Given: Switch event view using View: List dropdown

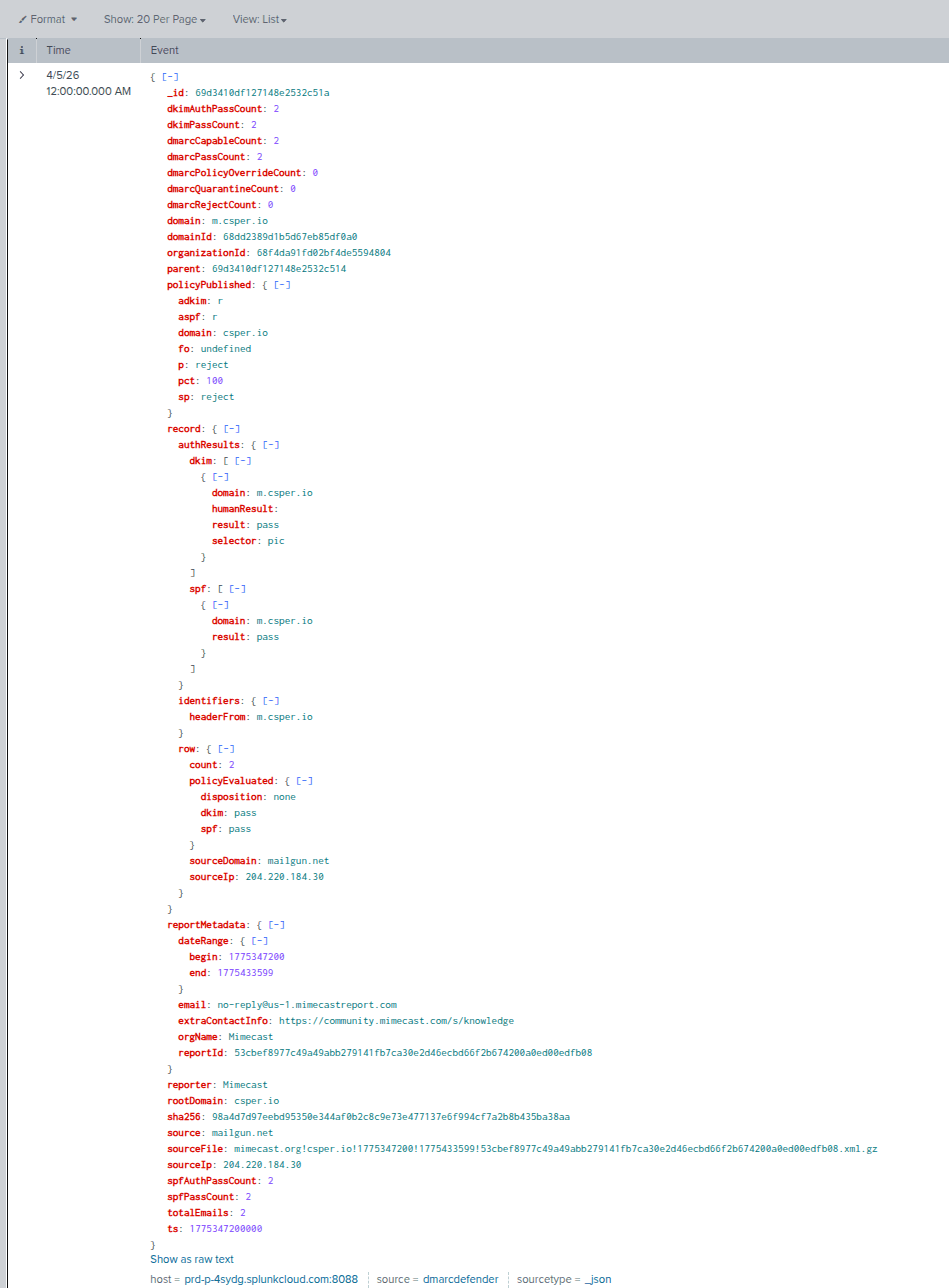Looking at the screenshot, I should pyautogui.click(x=259, y=18).
